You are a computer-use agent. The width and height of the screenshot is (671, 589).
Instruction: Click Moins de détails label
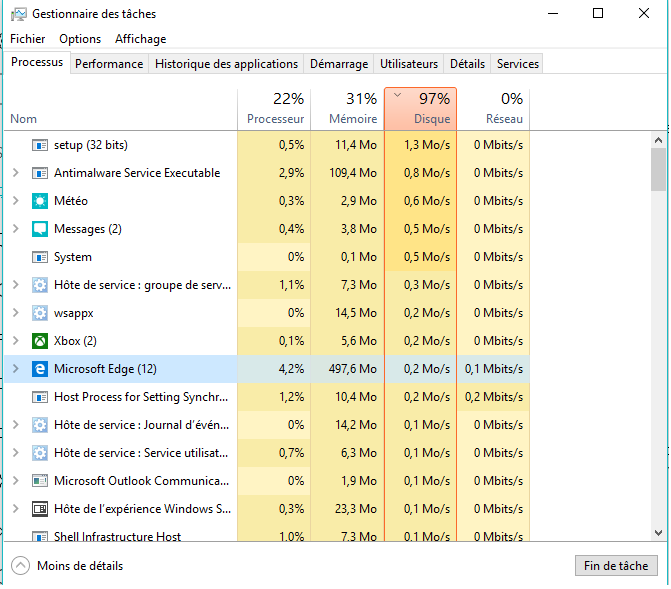pos(80,566)
